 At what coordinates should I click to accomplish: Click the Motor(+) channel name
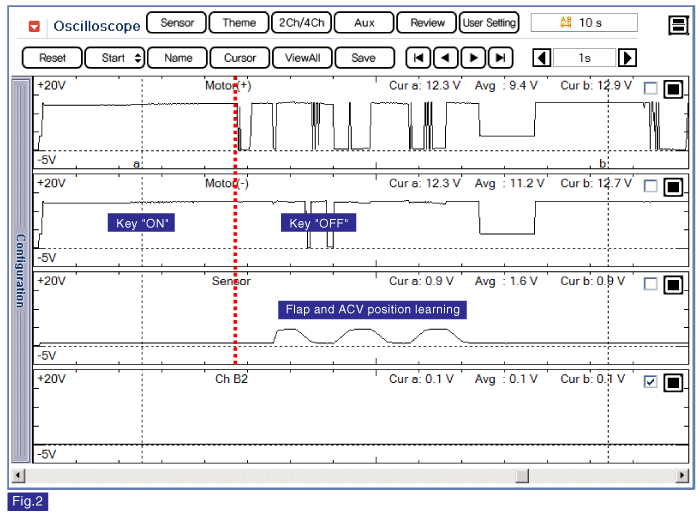tap(228, 86)
